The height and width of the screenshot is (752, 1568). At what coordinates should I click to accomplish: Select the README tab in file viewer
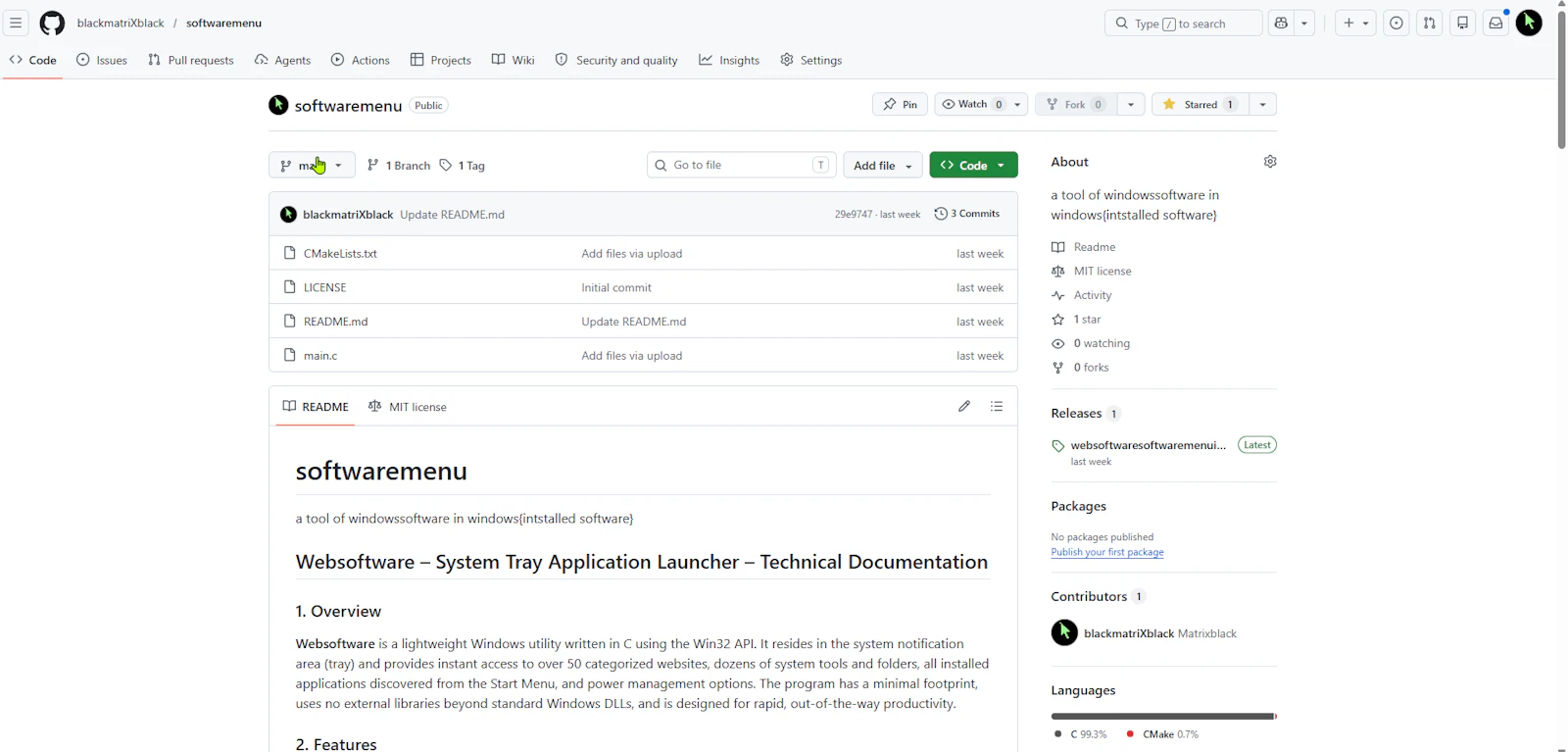tap(316, 406)
